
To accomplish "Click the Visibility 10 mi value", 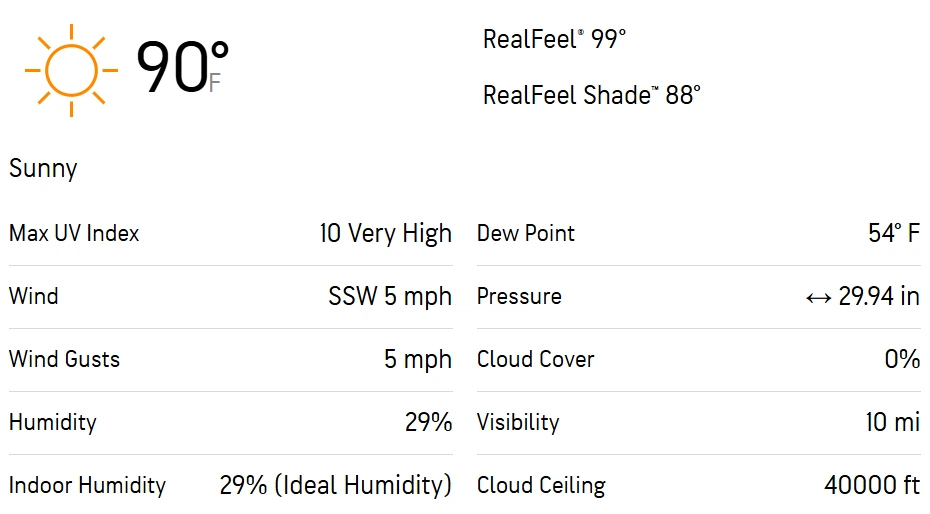I will (893, 422).
